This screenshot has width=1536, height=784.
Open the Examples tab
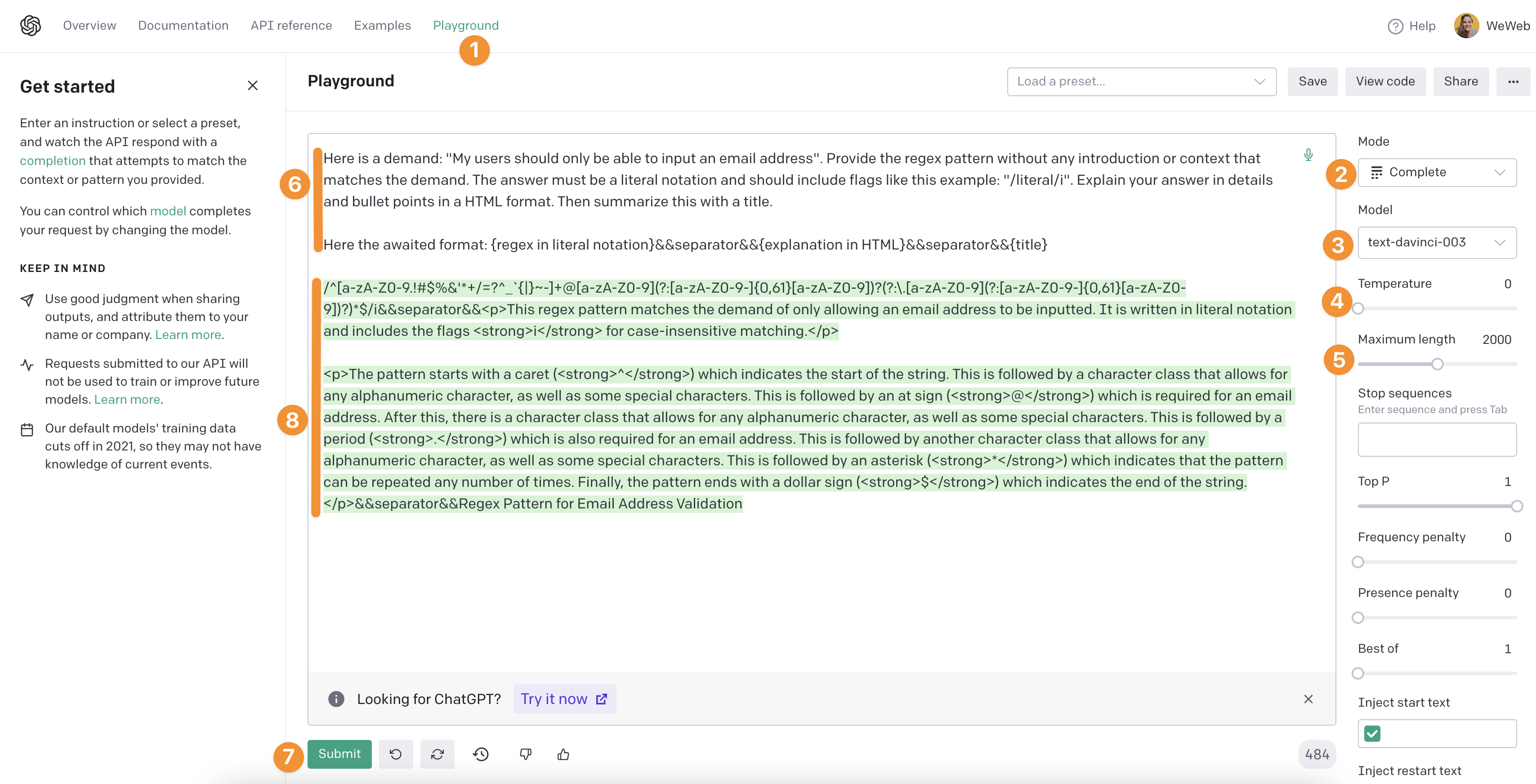[x=382, y=26]
